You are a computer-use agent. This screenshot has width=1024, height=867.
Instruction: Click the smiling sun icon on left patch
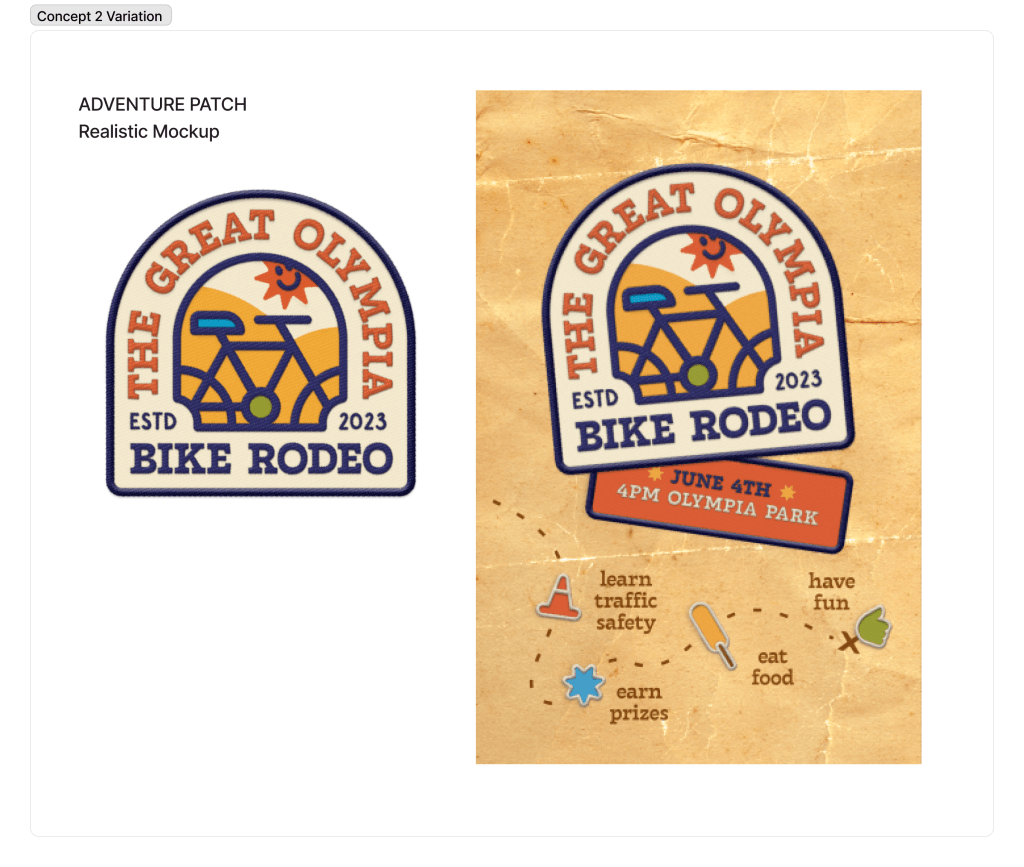(282, 283)
